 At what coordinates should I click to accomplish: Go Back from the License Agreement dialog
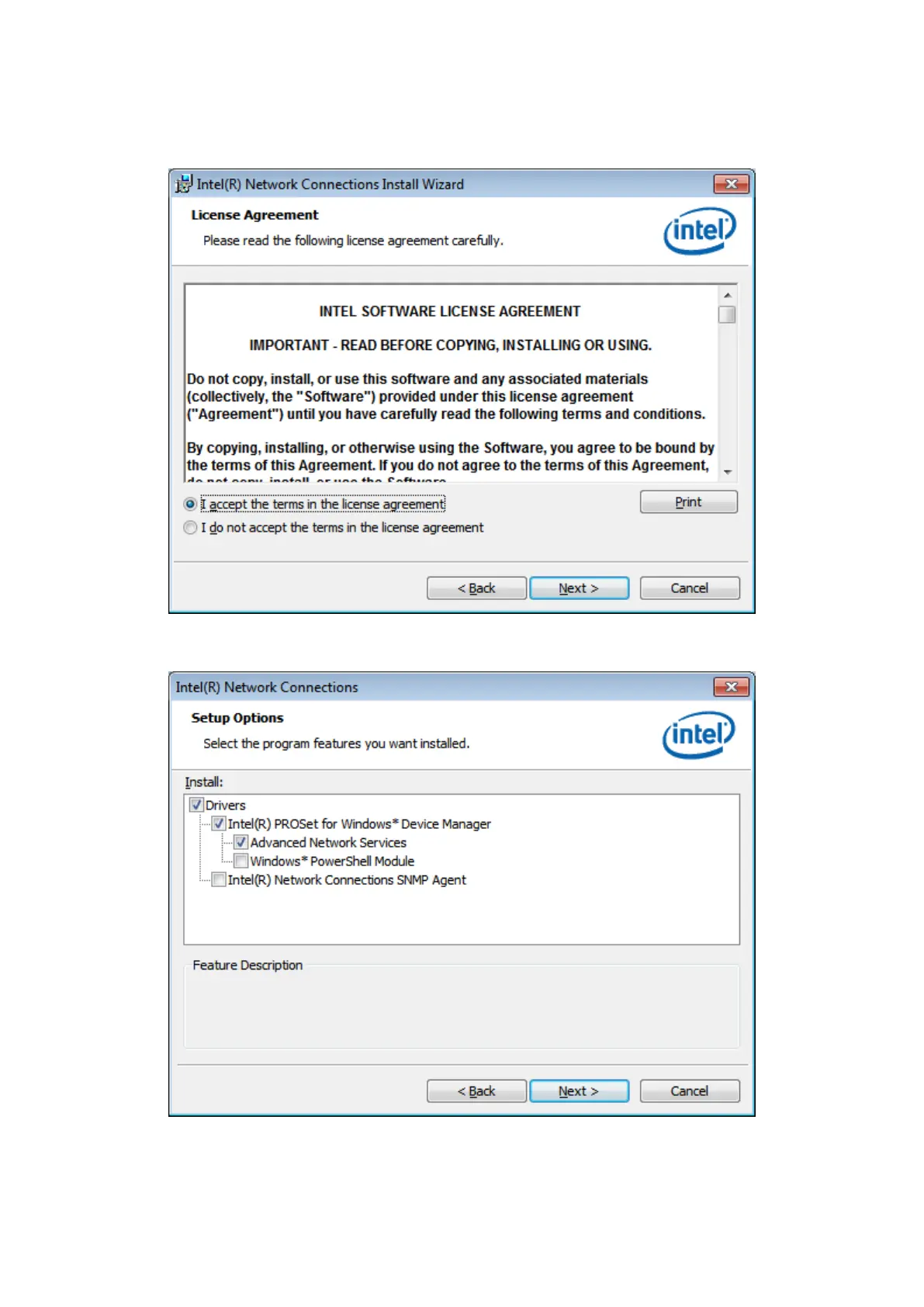click(x=476, y=588)
